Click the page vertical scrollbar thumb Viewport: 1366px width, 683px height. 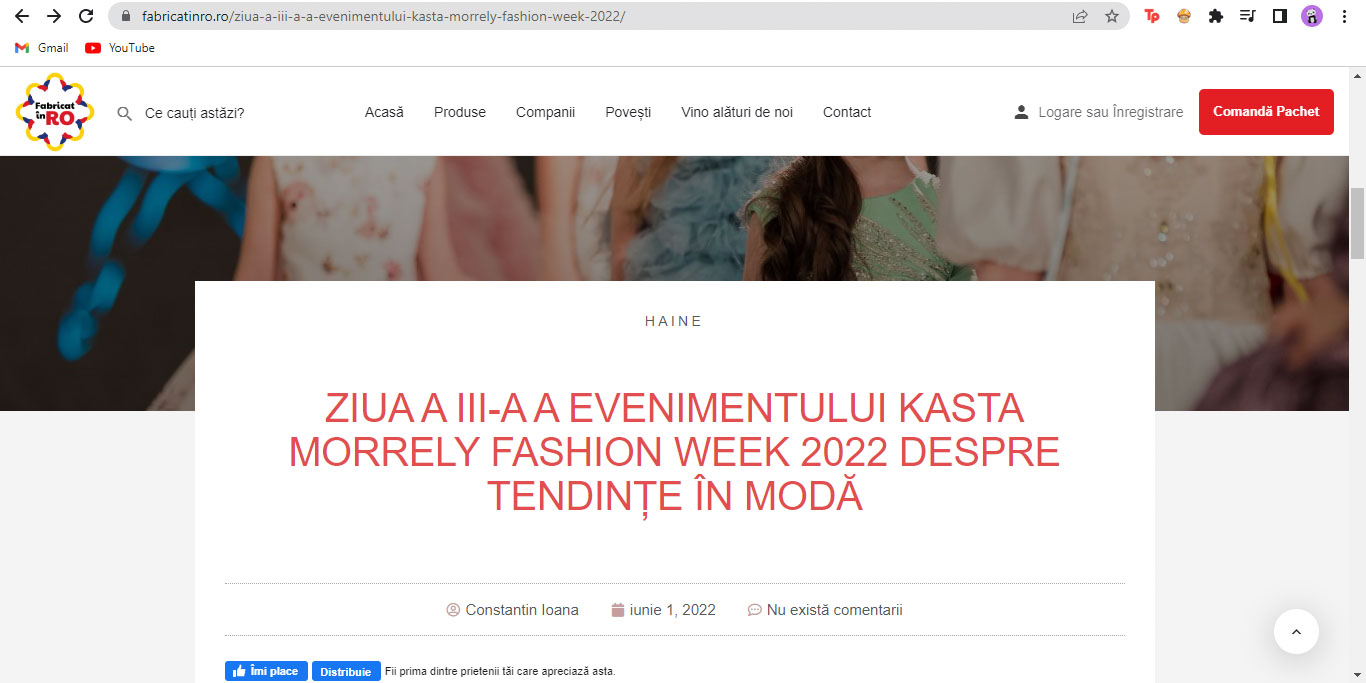(x=1357, y=223)
